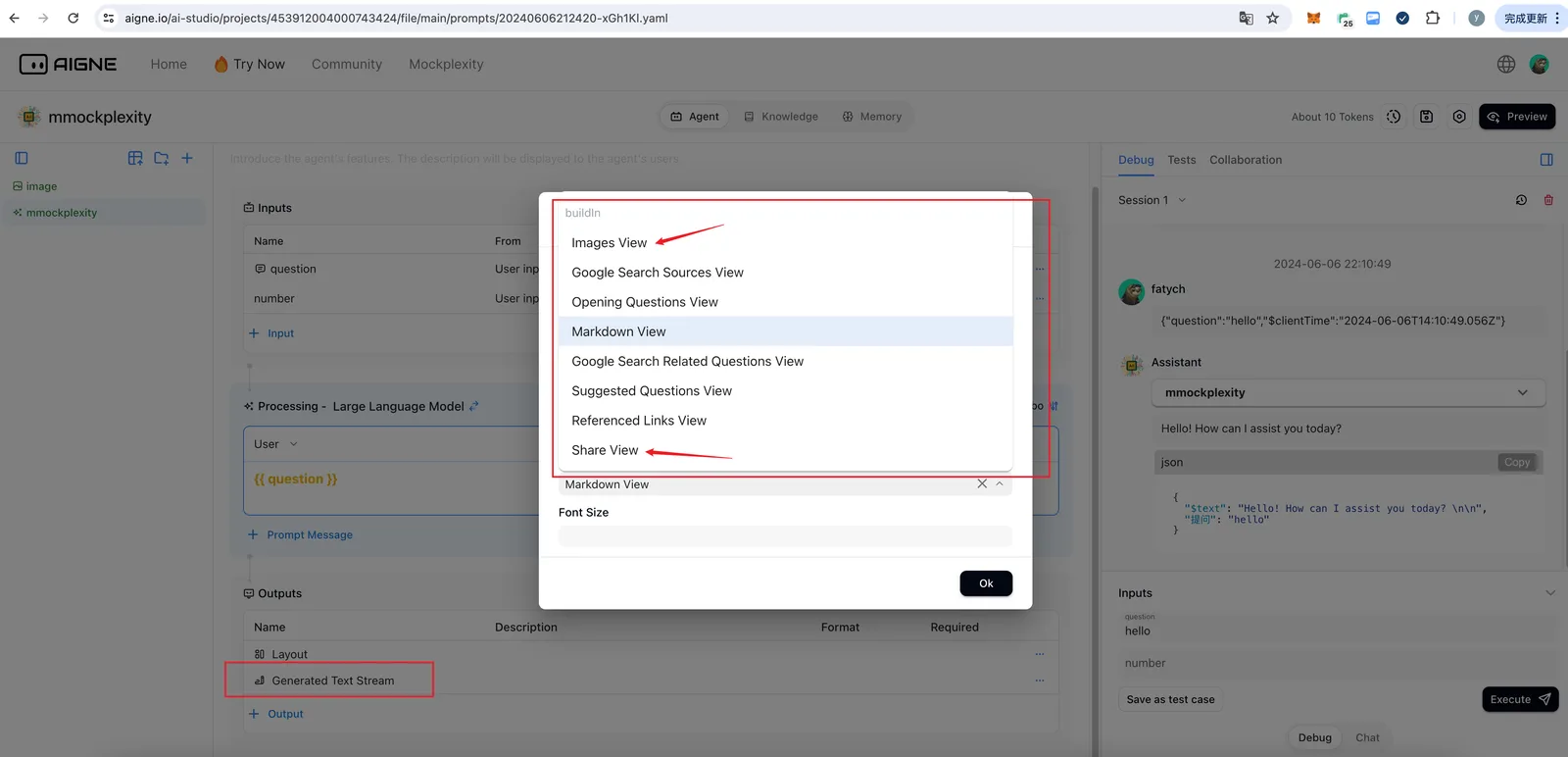Expand the Session 1 dropdown

click(1182, 200)
